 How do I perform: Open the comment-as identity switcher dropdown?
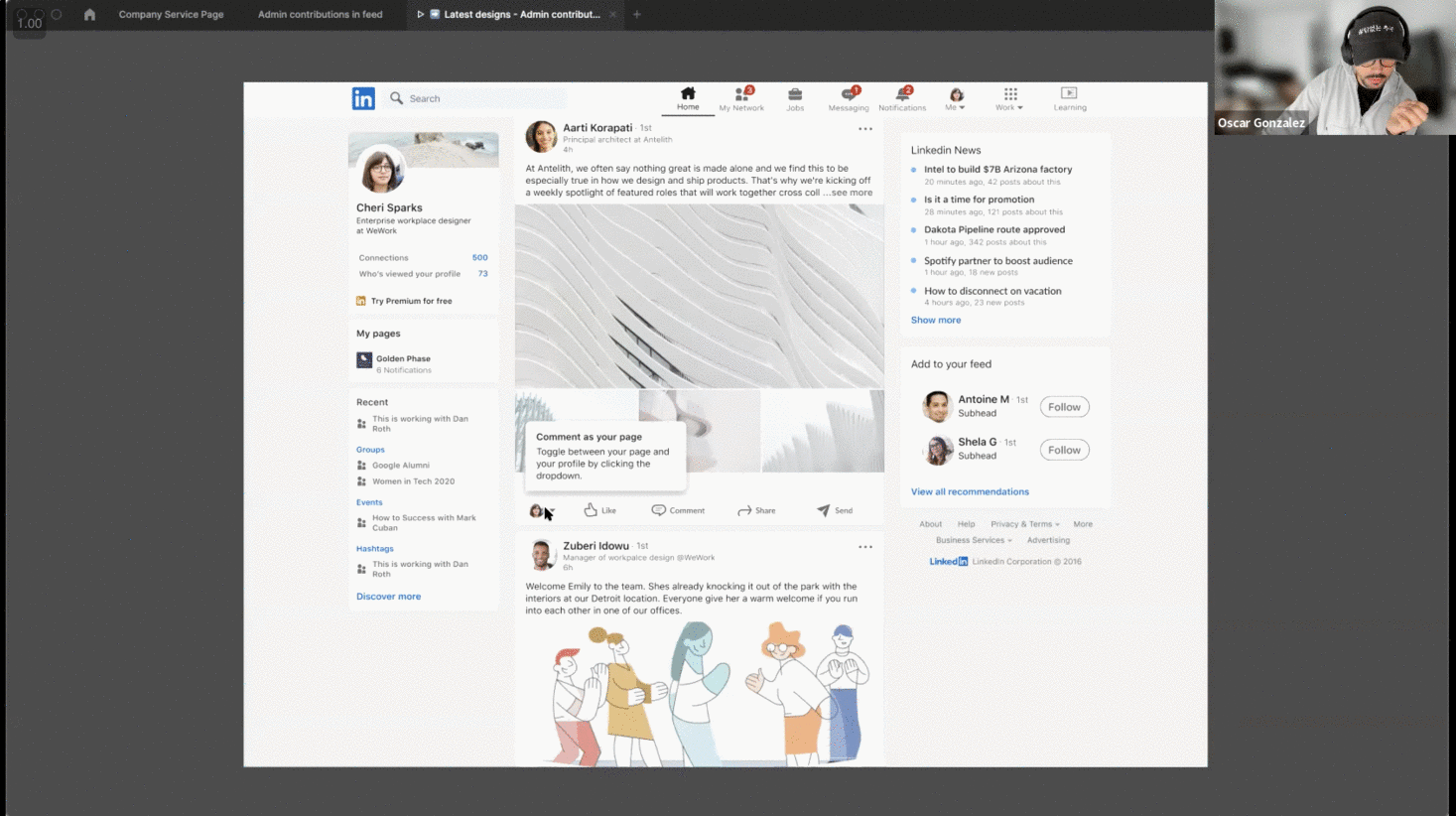pyautogui.click(x=542, y=510)
